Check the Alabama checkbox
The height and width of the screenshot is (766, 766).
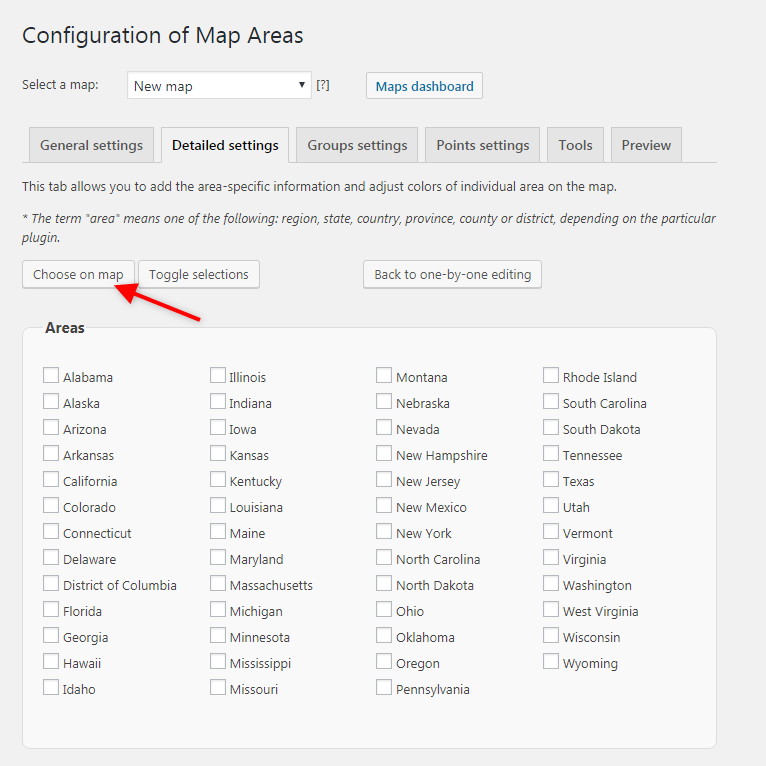tap(51, 376)
